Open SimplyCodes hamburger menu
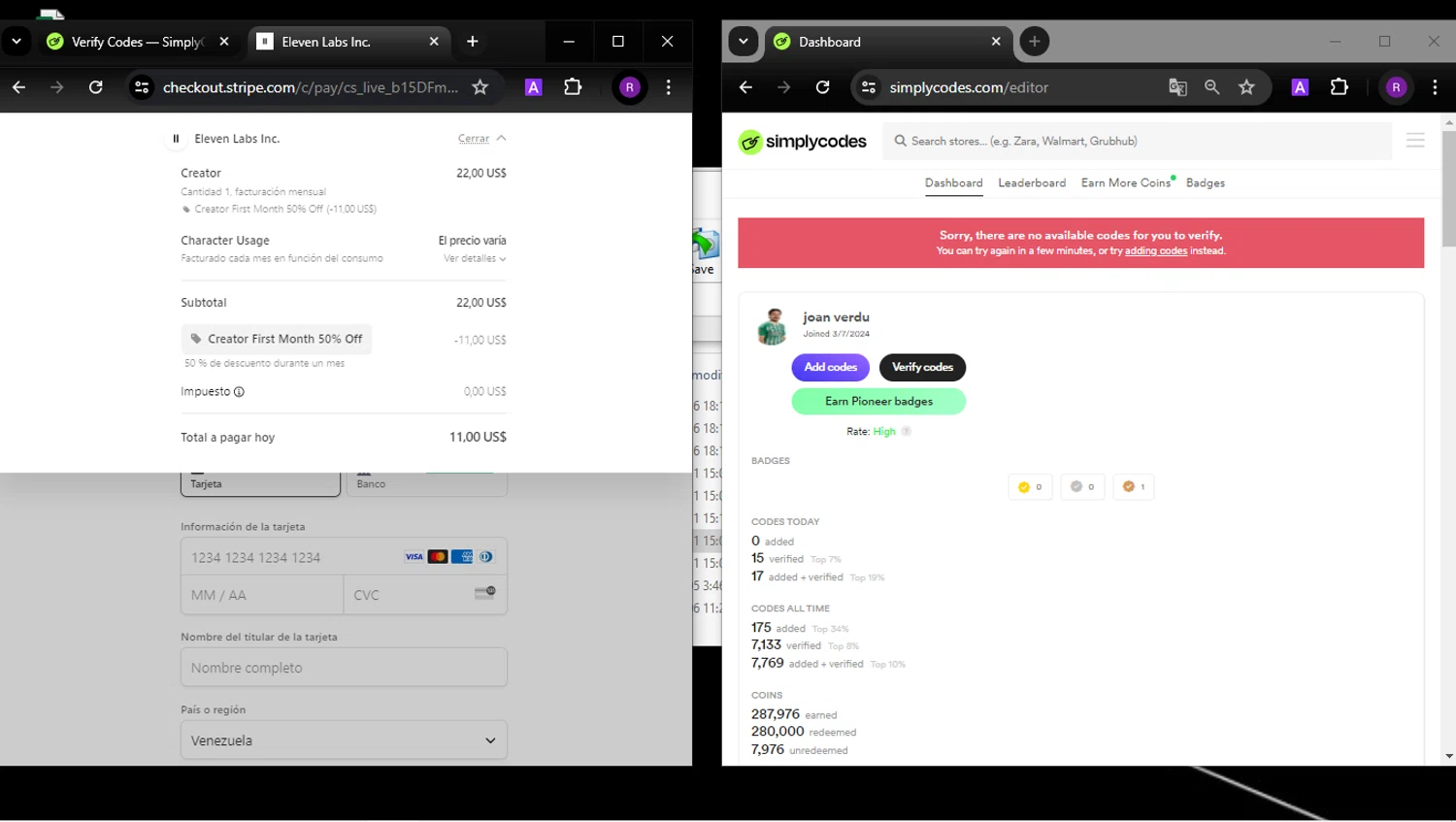 [1415, 141]
